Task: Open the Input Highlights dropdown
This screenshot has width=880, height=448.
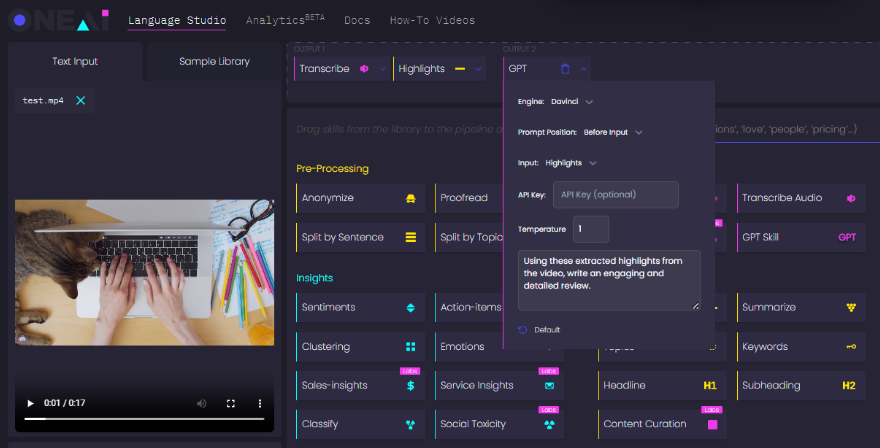Action: point(570,163)
